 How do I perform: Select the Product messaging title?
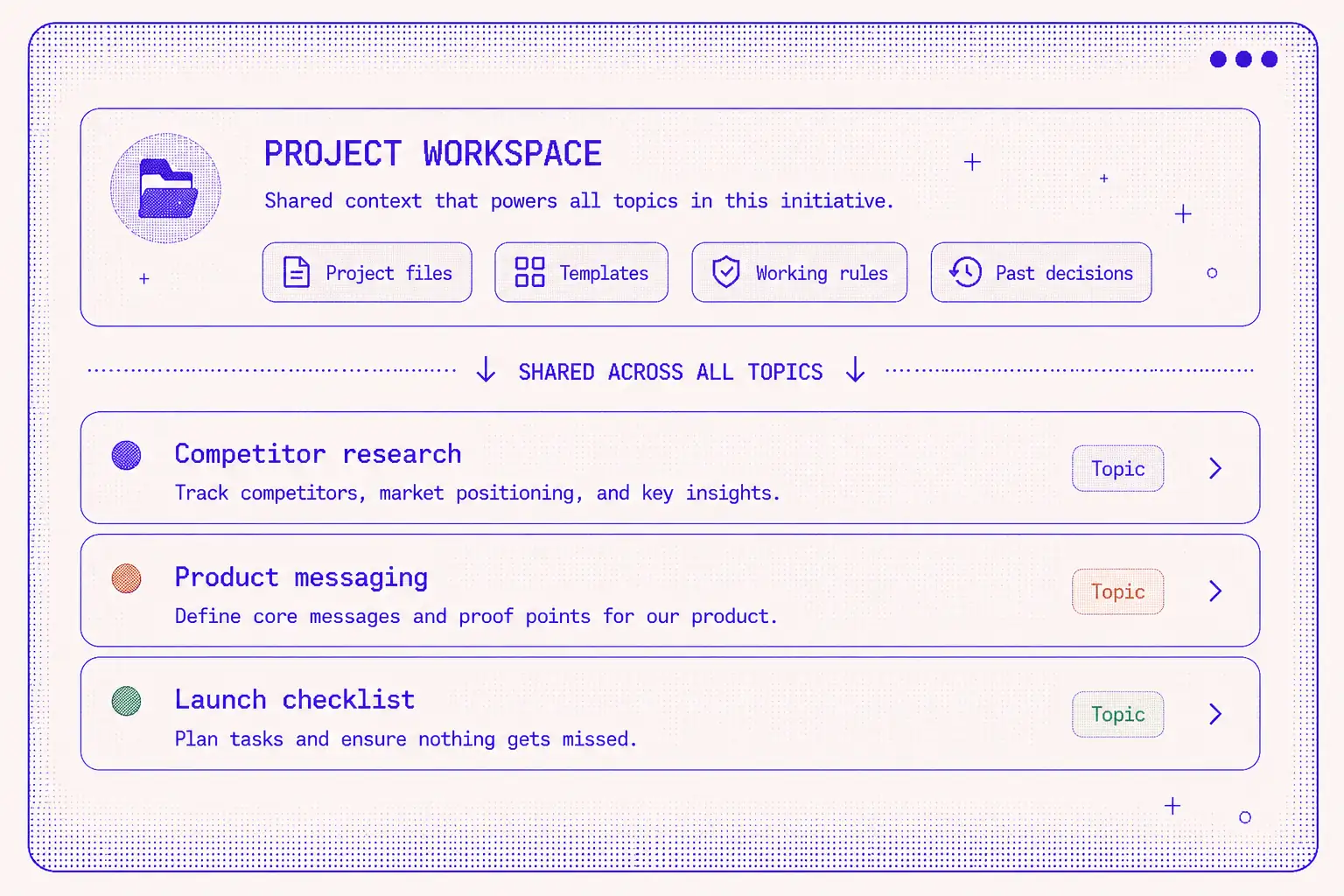click(x=301, y=577)
